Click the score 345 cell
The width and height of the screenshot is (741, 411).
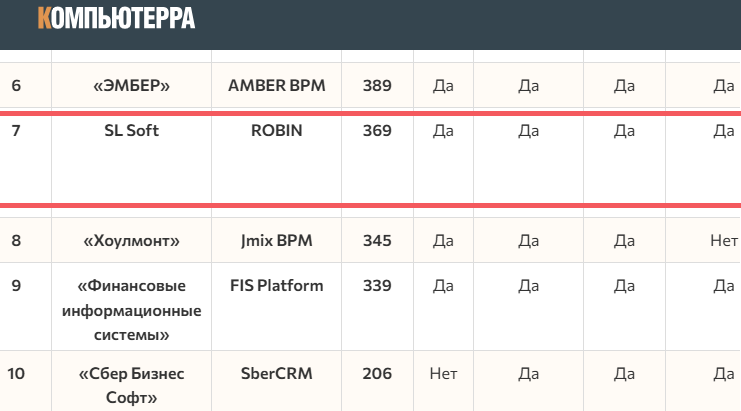pos(377,241)
